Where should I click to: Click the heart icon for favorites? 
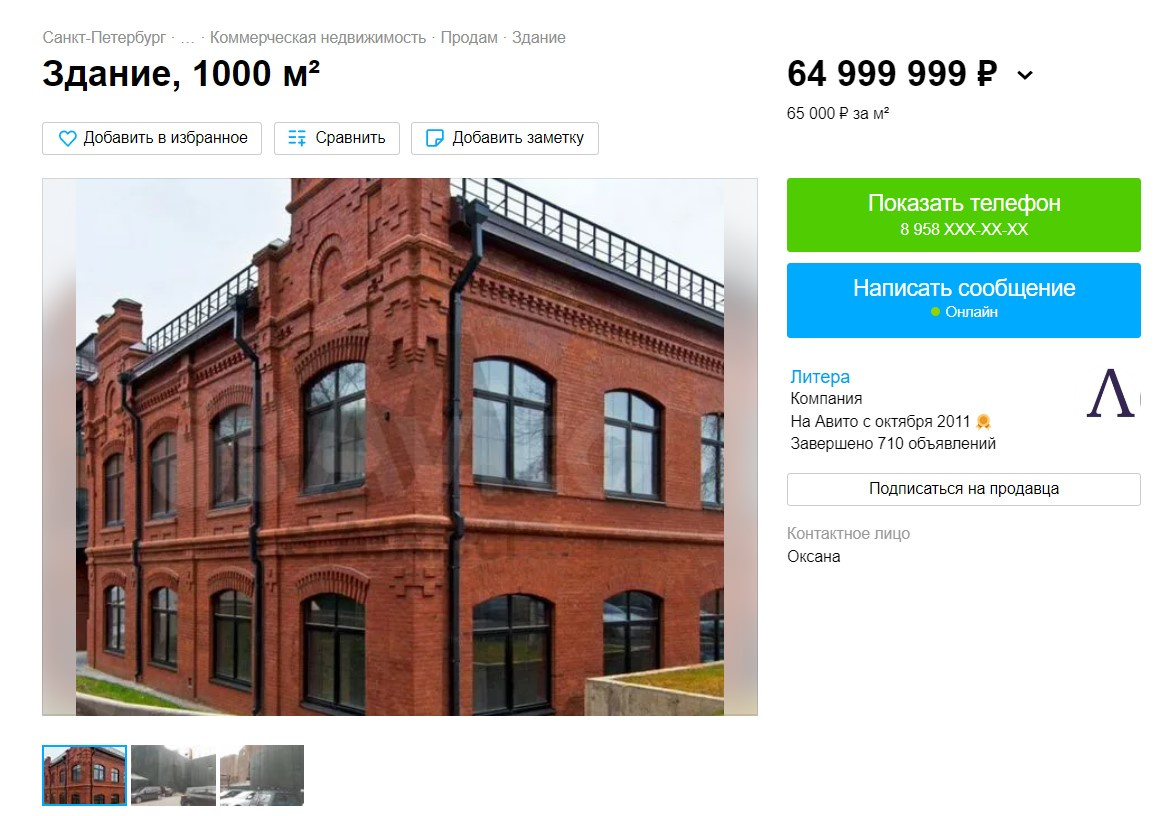(68, 139)
